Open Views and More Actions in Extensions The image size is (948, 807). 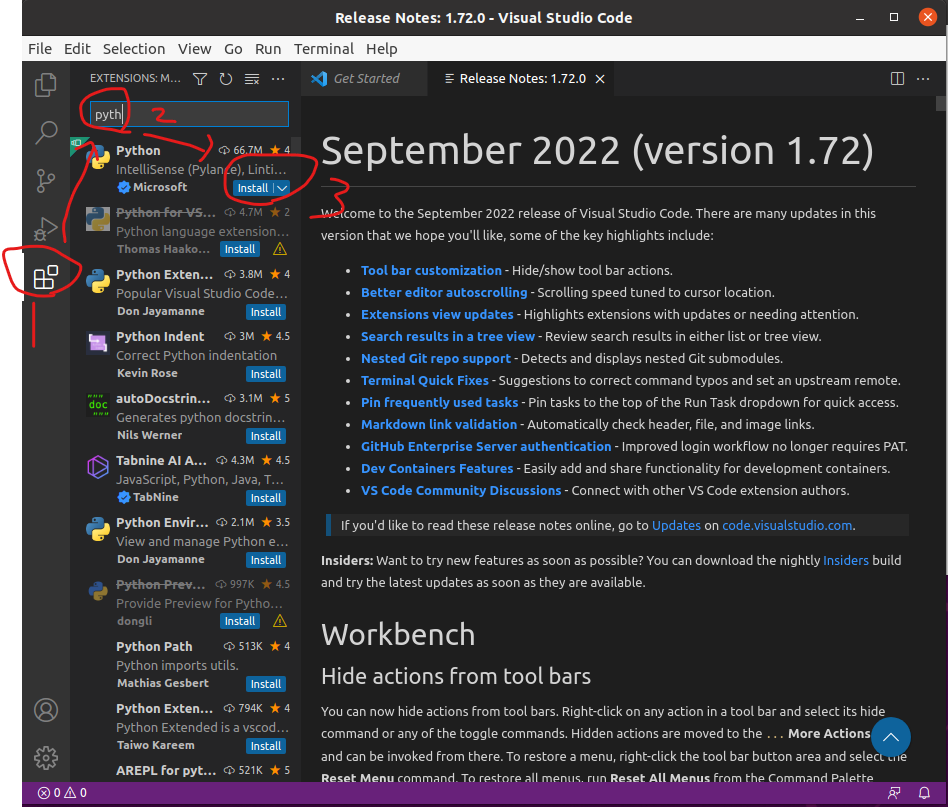(278, 79)
